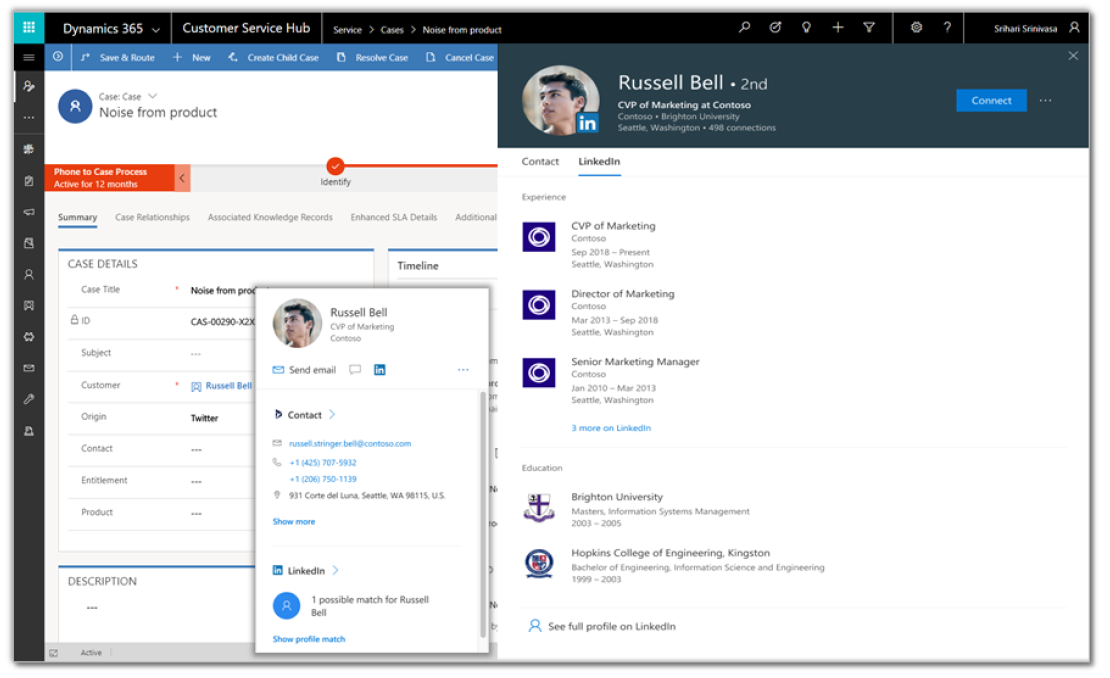Go to Cases in breadcrumb

pos(391,30)
